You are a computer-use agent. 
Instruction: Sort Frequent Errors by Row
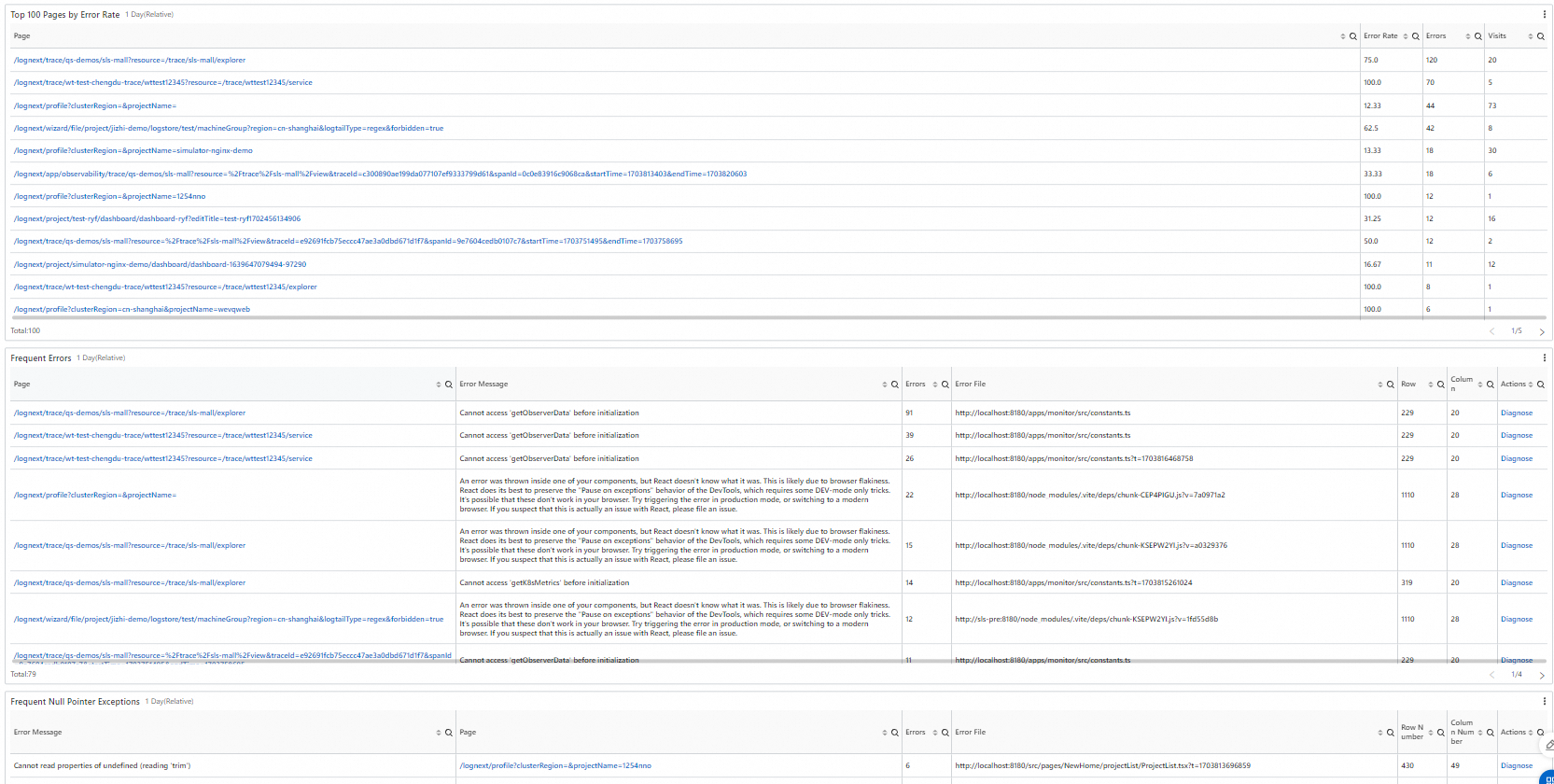tap(1431, 385)
